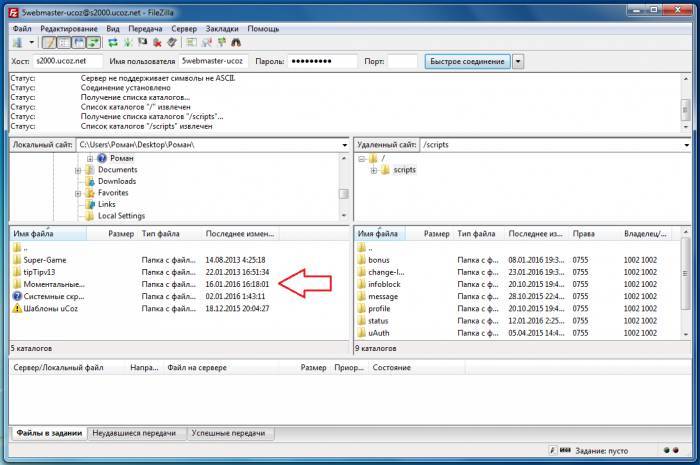This screenshot has width=700, height=465.
Task: Open the Site Manager icon
Action: tap(18, 43)
